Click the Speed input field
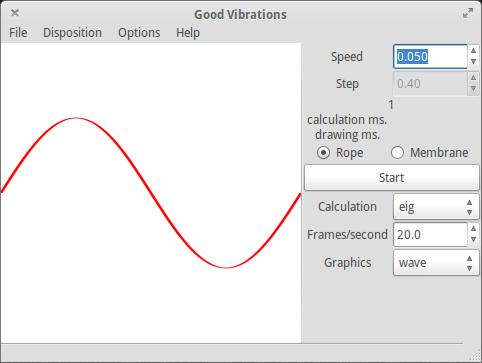Image resolution: width=482 pixels, height=363 pixels. pyautogui.click(x=430, y=57)
